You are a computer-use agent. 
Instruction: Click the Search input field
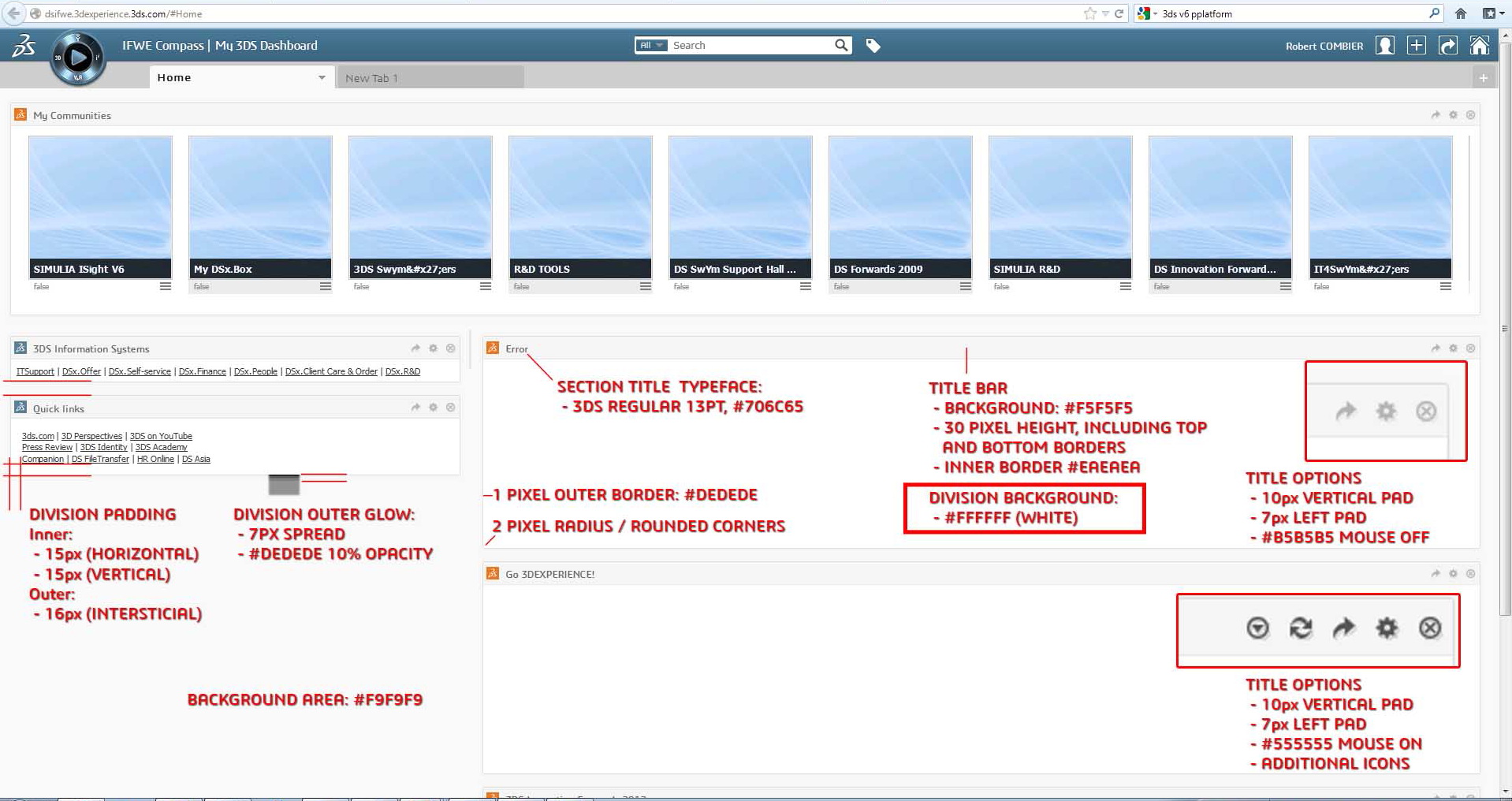pyautogui.click(x=749, y=46)
